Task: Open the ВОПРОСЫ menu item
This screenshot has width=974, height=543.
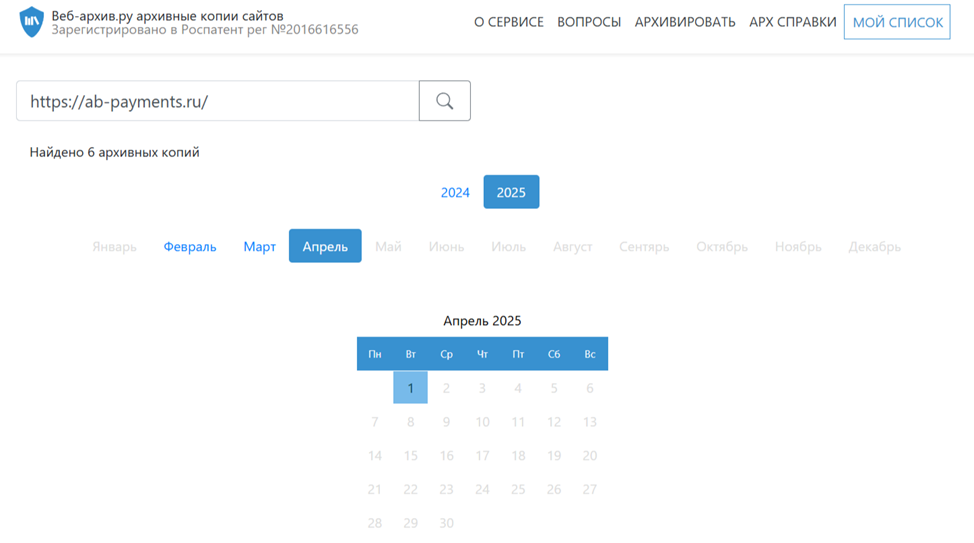Action: (x=589, y=22)
